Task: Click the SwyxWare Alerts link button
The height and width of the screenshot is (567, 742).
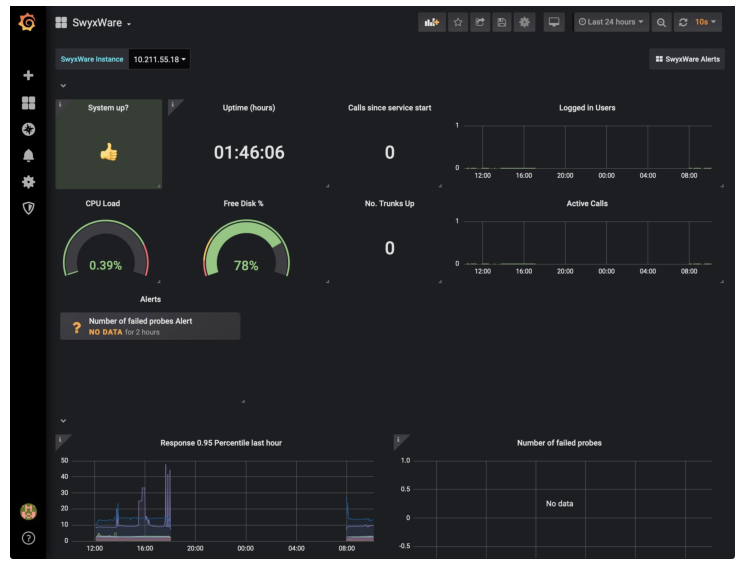Action: pyautogui.click(x=687, y=59)
